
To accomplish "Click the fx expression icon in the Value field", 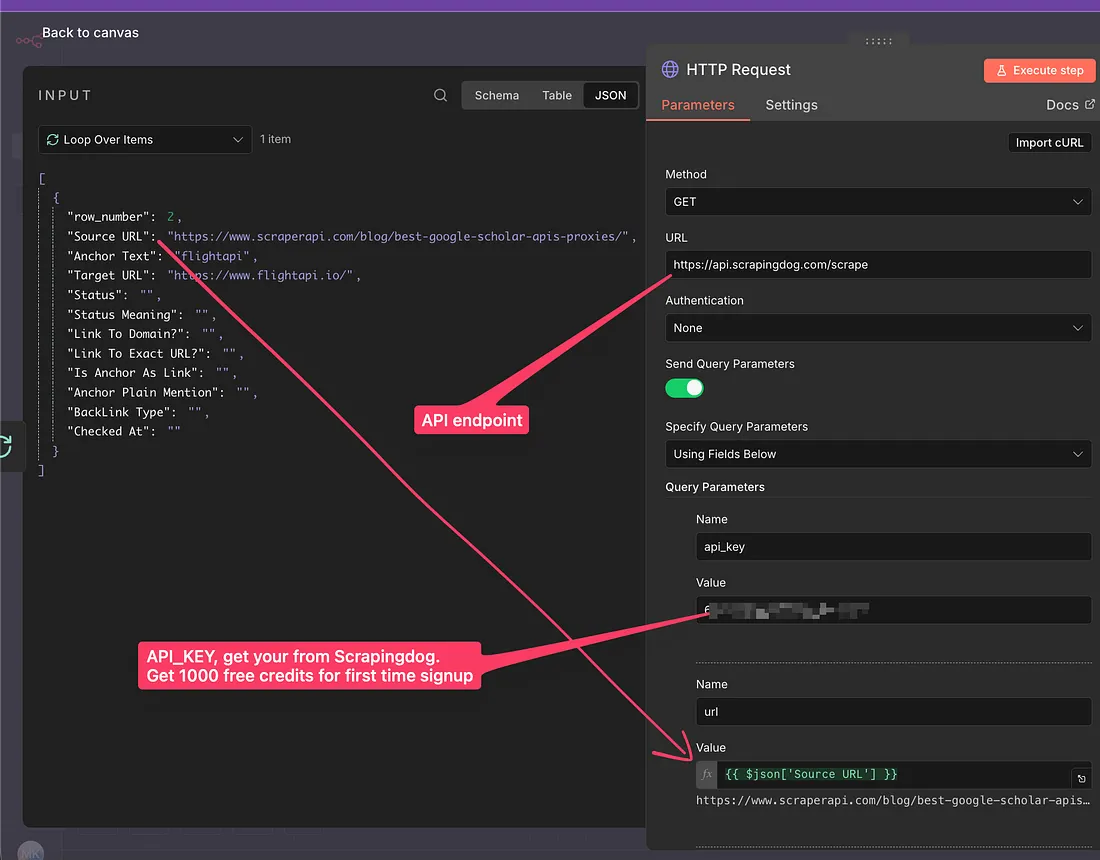I will (707, 774).
